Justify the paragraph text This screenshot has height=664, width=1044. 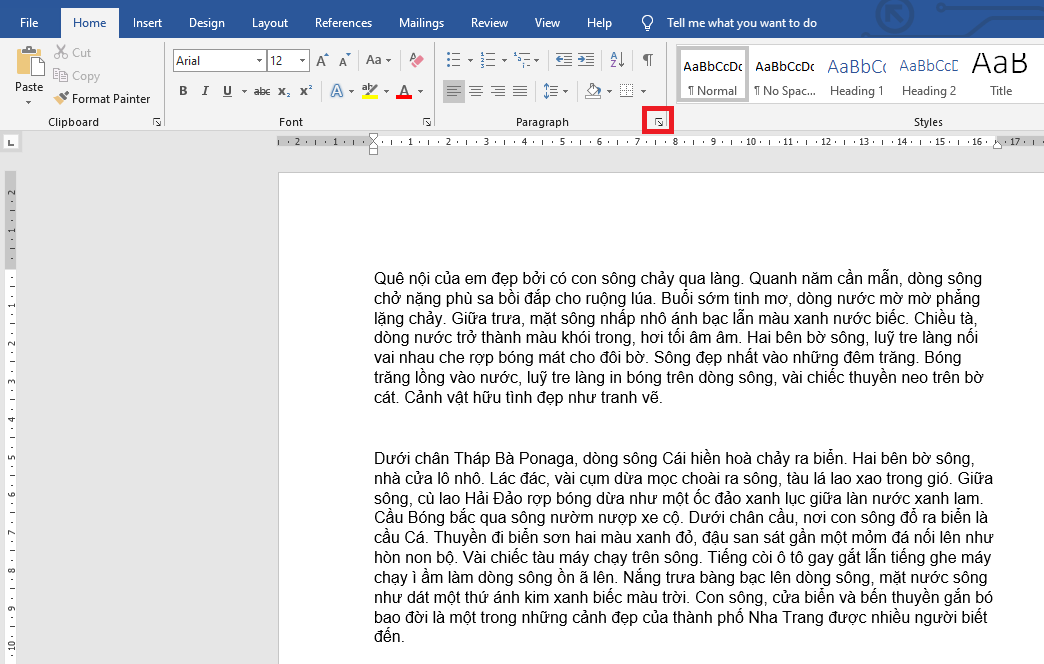520,91
